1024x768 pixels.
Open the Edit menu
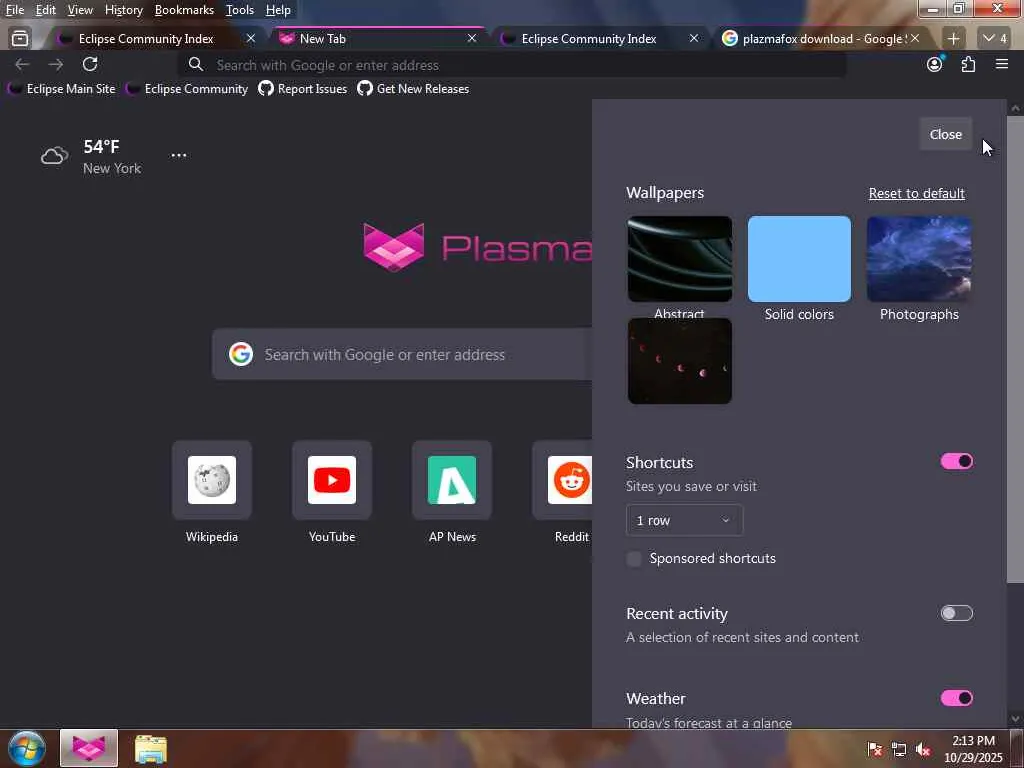[46, 10]
